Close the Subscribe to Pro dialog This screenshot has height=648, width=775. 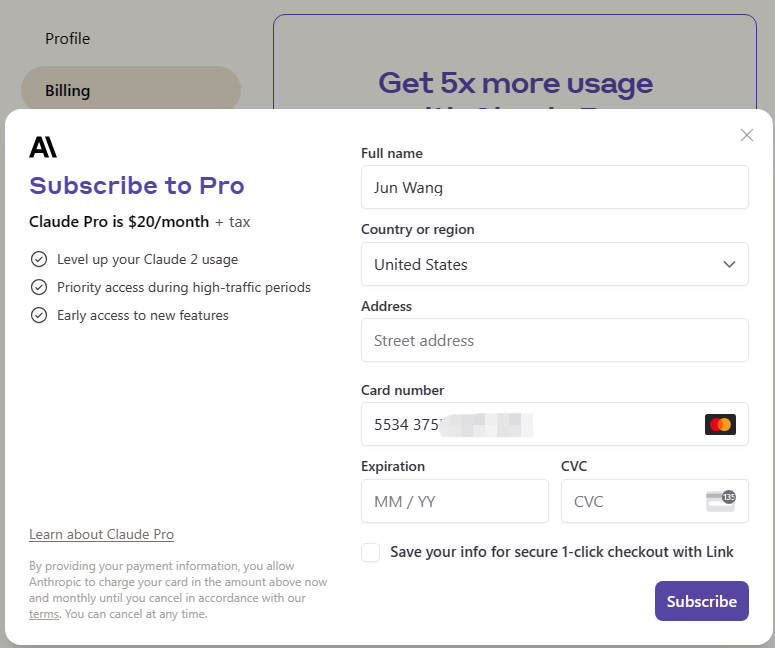point(746,135)
